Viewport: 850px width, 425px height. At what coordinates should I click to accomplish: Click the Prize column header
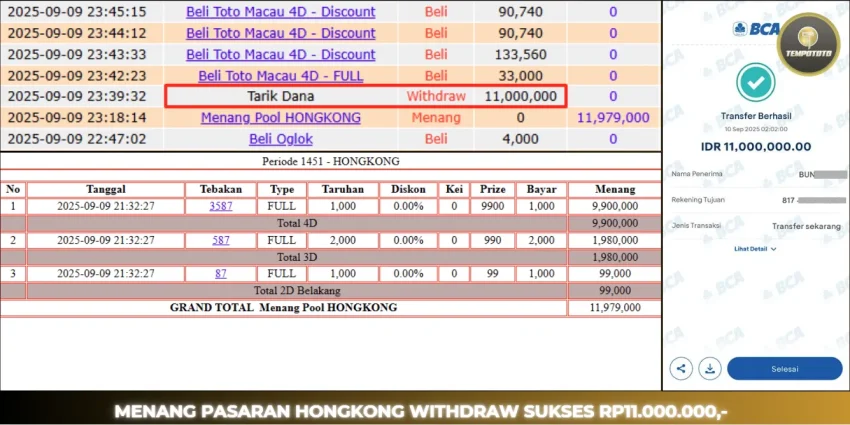pyautogui.click(x=492, y=189)
